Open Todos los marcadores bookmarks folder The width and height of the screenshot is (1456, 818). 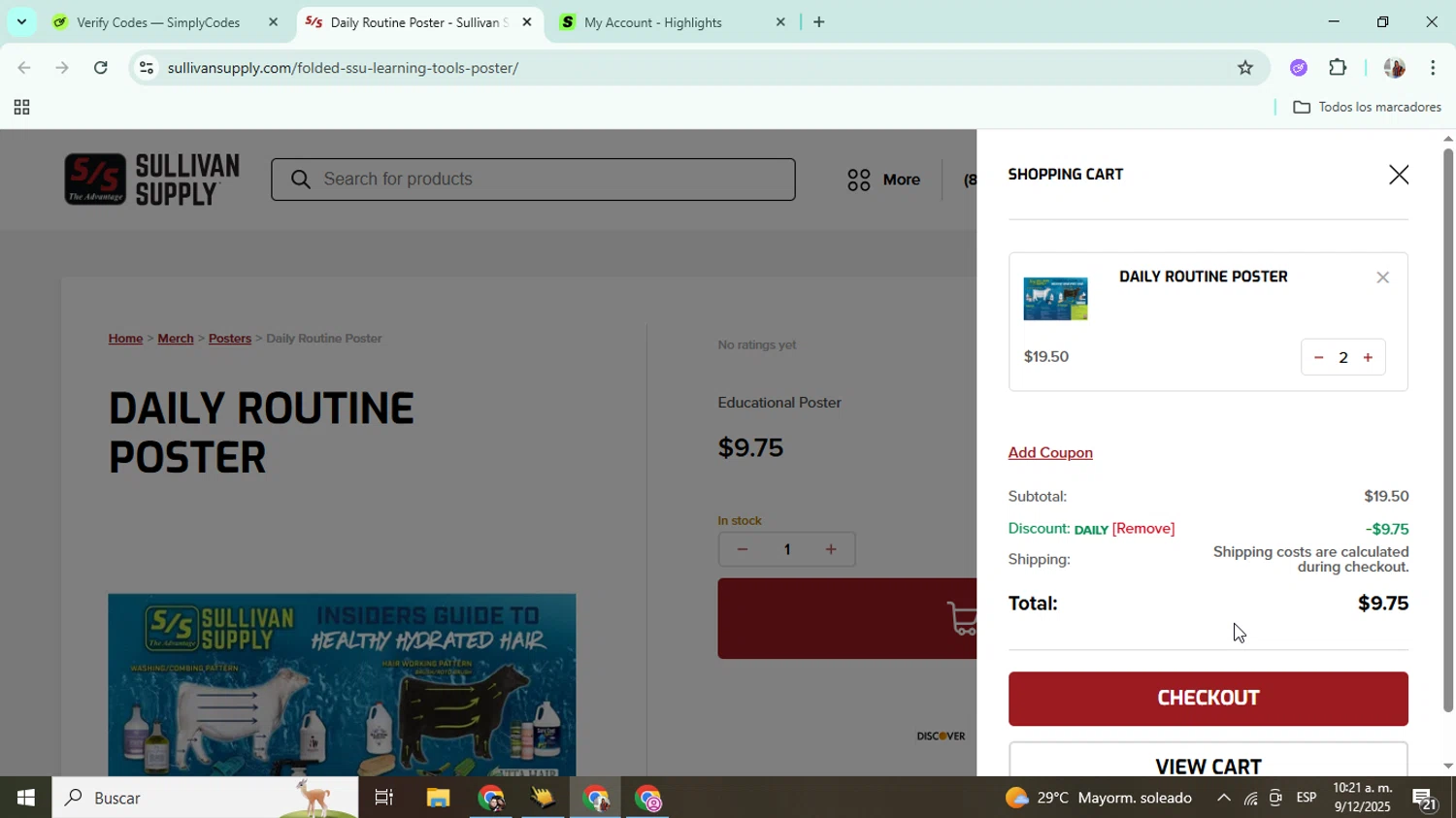click(x=1367, y=108)
